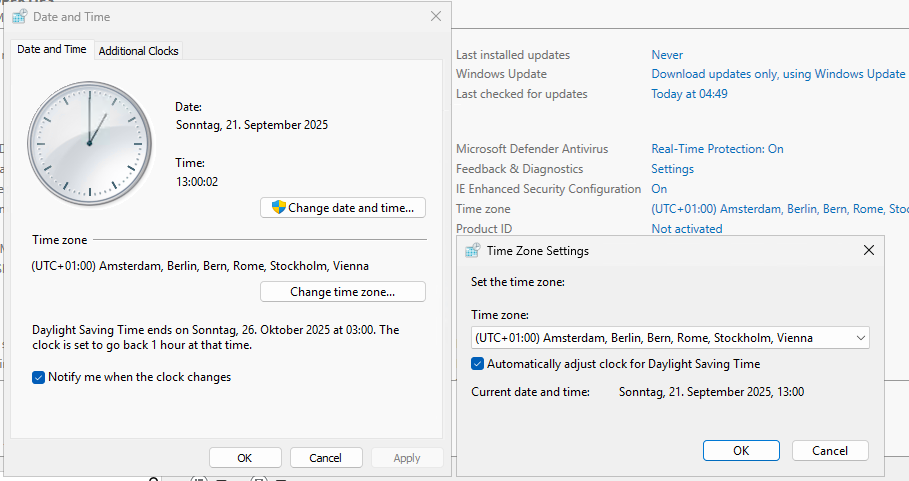The height and width of the screenshot is (481, 909).
Task: Close the Date and Time dialog
Action: click(x=435, y=17)
